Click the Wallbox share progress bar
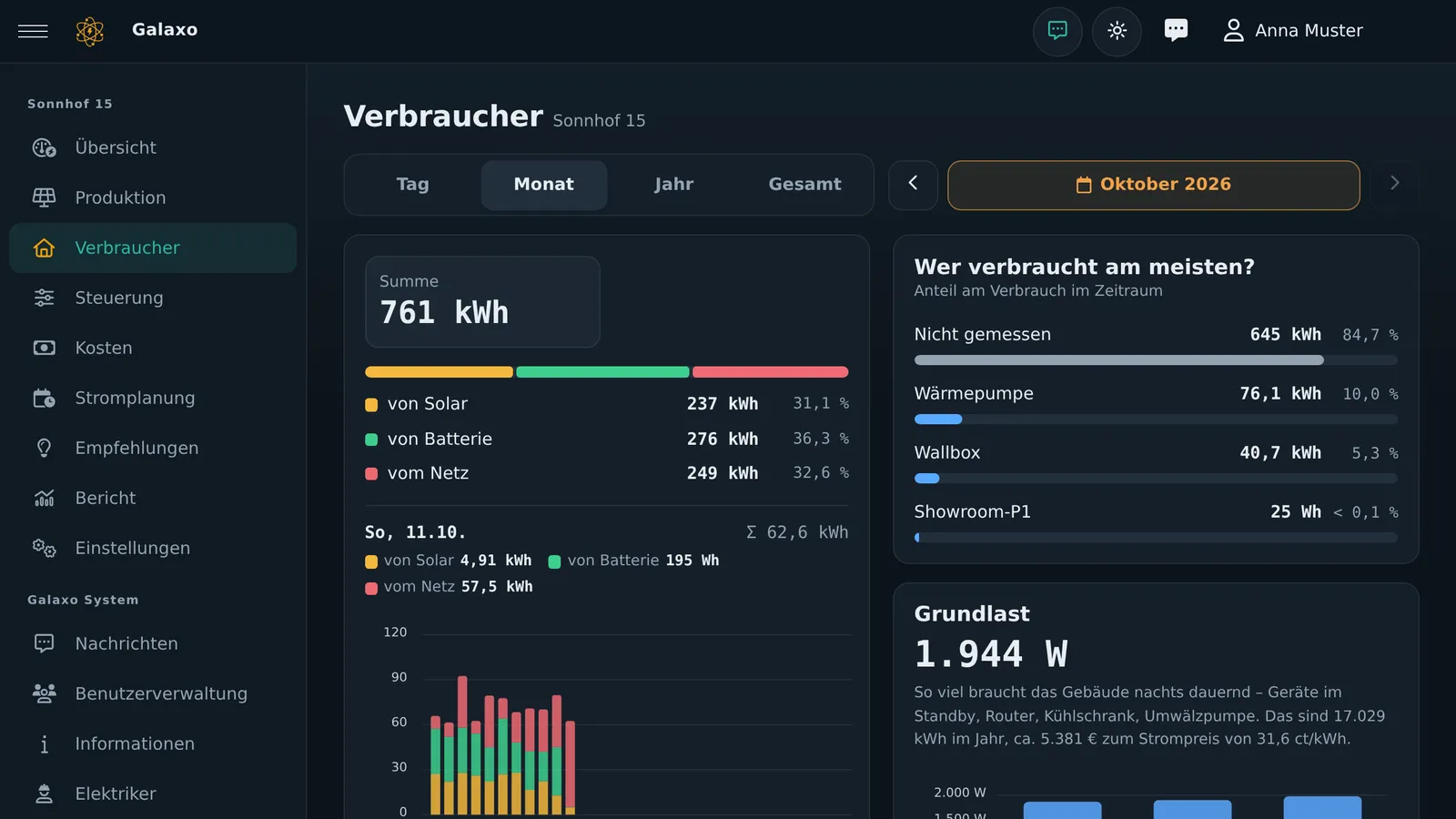This screenshot has width=1456, height=819. click(1156, 479)
